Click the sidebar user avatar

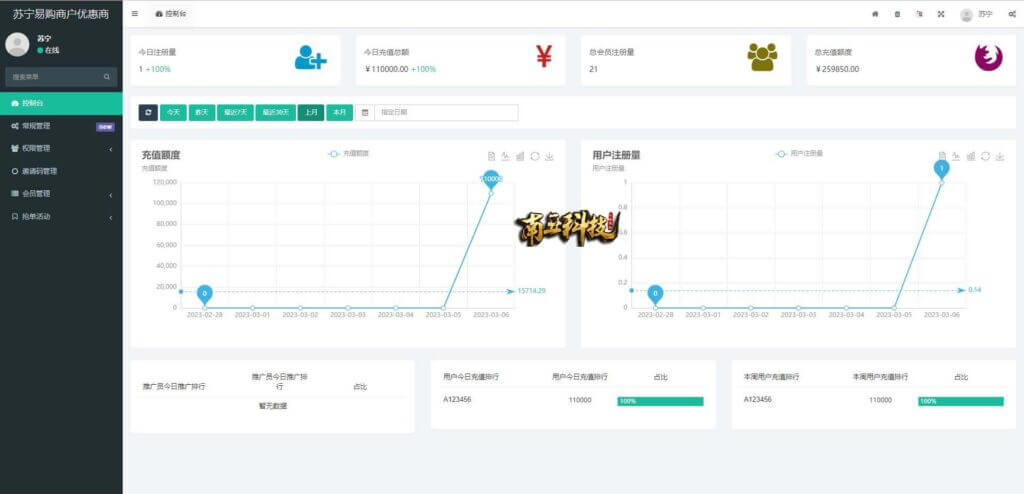point(17,44)
